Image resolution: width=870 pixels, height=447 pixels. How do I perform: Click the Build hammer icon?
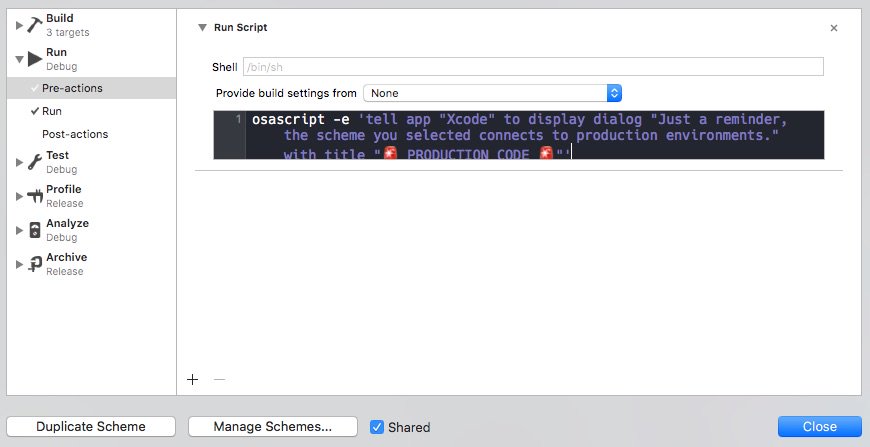34,25
